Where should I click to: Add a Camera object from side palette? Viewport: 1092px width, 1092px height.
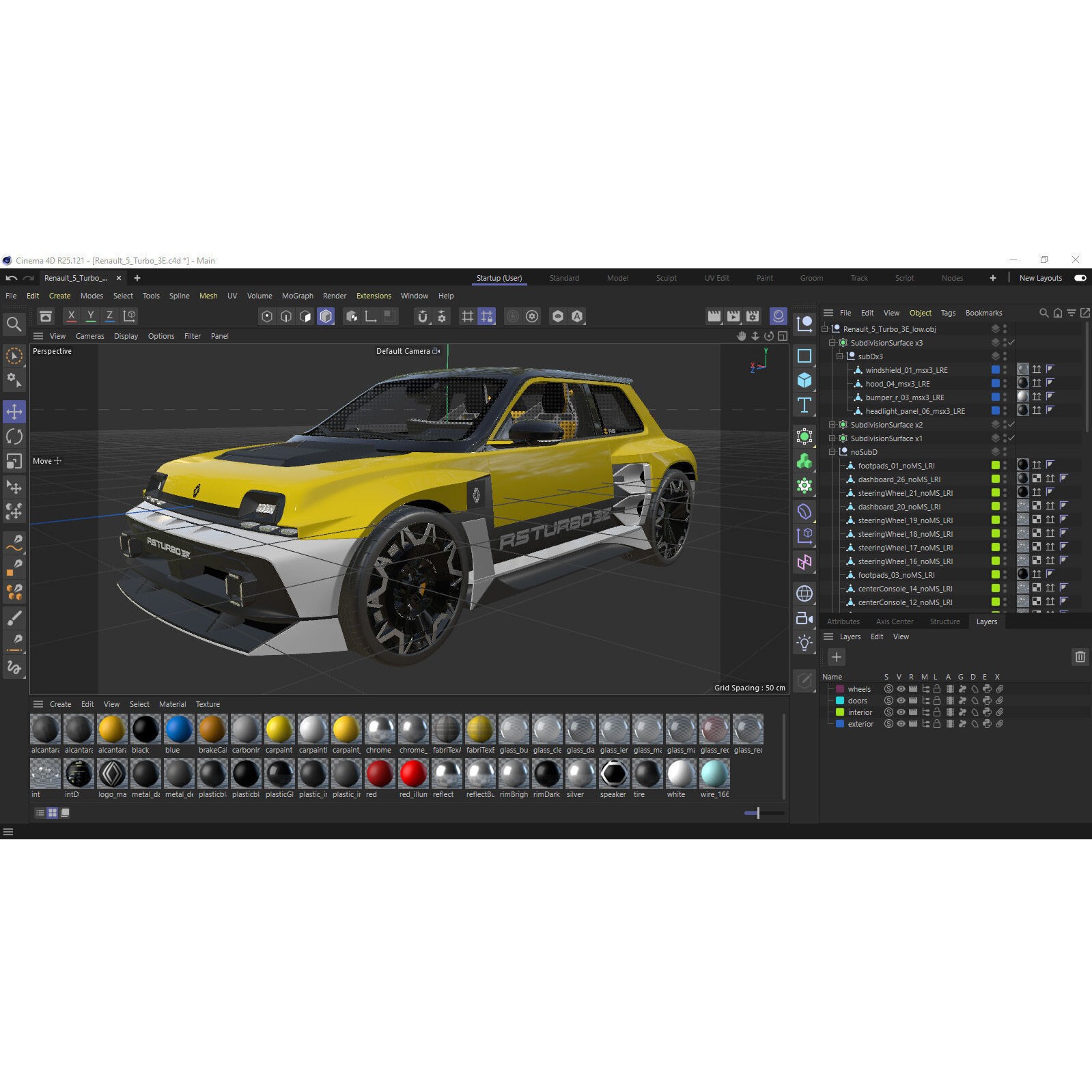(804, 618)
